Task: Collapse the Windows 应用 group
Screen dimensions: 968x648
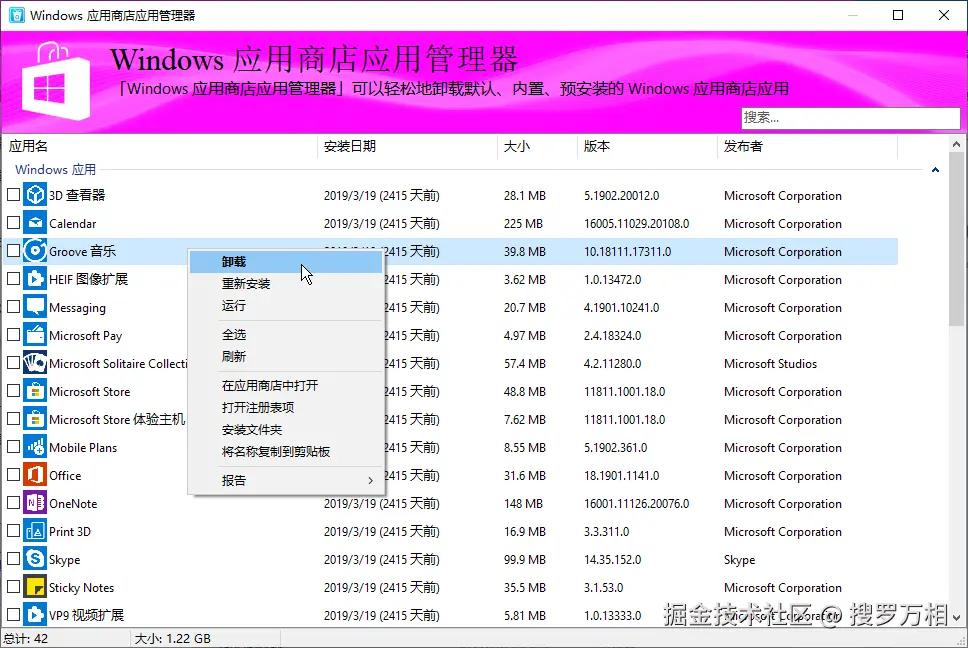Action: 935,170
